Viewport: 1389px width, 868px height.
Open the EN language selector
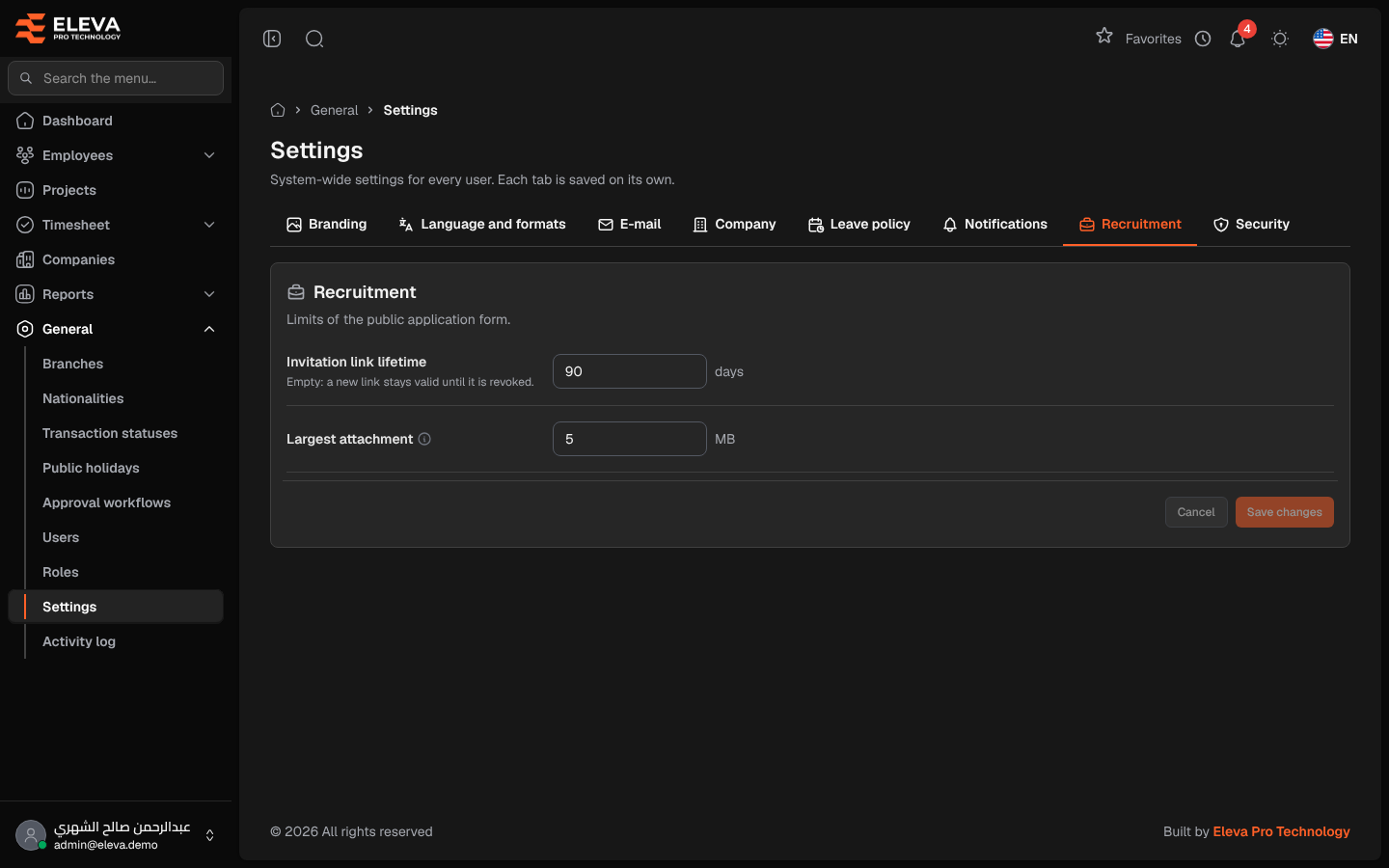click(x=1336, y=39)
